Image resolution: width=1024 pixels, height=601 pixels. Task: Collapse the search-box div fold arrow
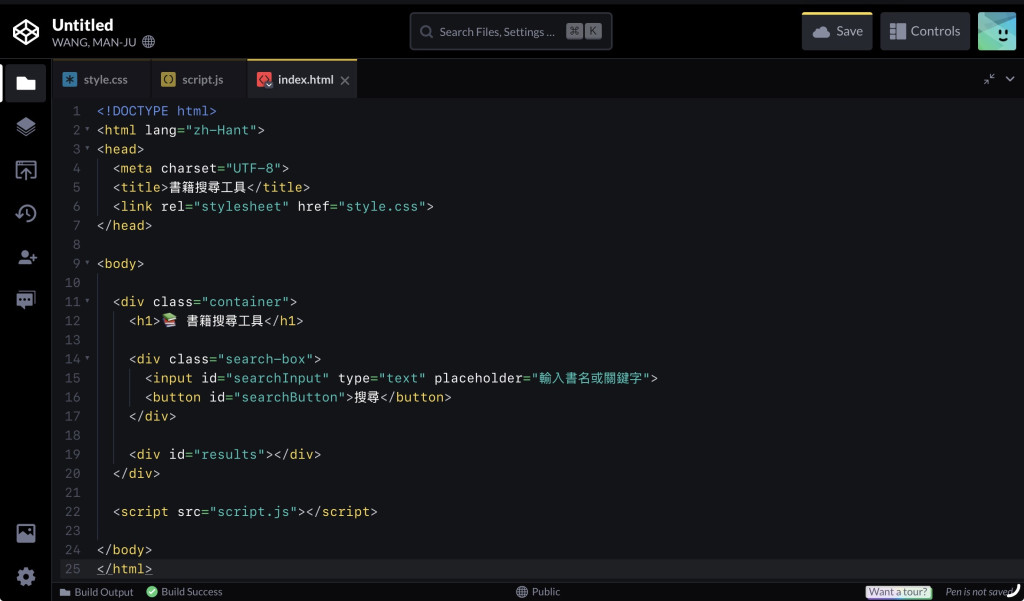pyautogui.click(x=88, y=359)
